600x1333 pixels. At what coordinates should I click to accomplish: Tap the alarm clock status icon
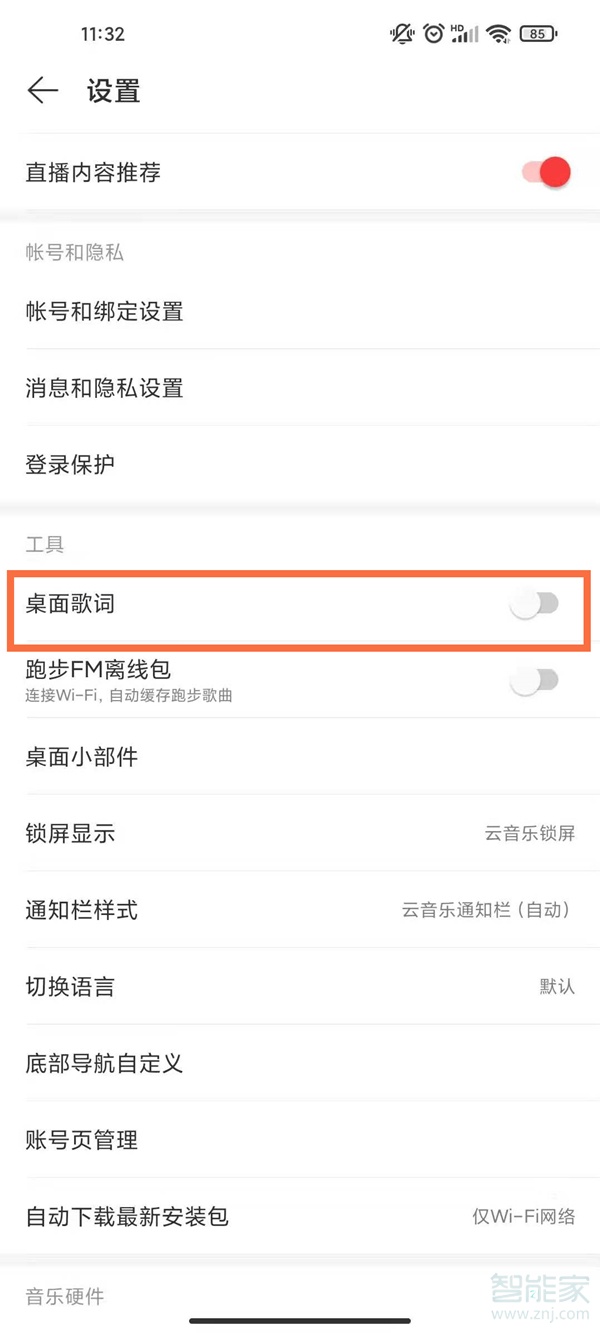(433, 34)
